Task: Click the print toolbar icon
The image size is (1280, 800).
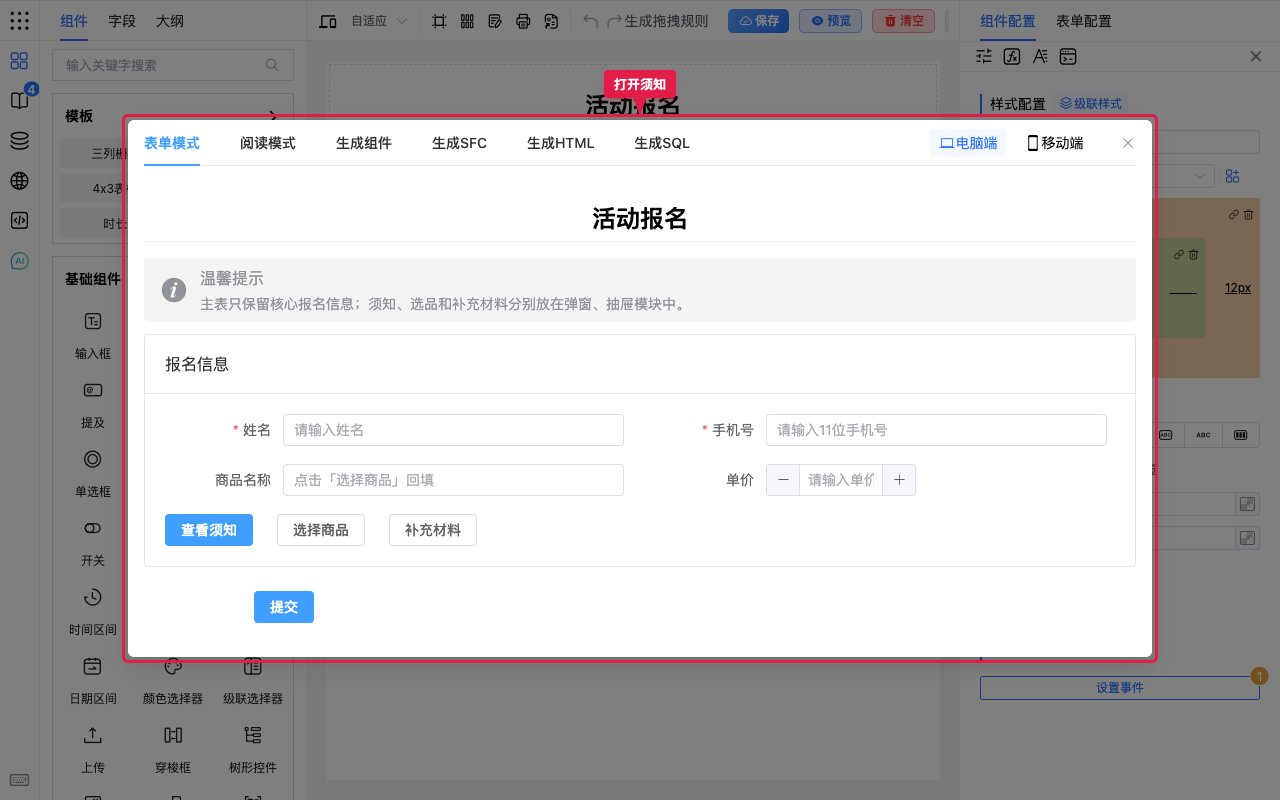Action: (523, 21)
